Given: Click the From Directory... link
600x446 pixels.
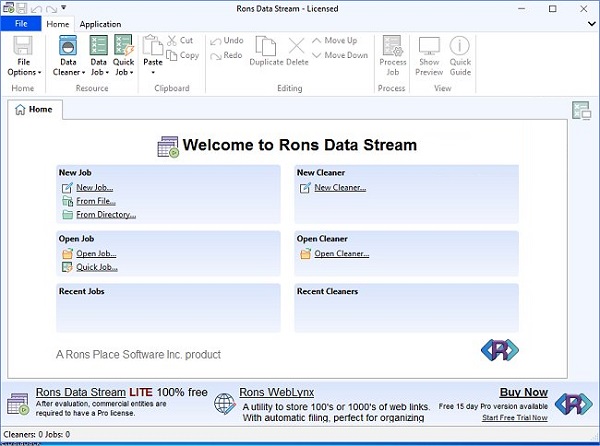Looking at the screenshot, I should coord(106,215).
